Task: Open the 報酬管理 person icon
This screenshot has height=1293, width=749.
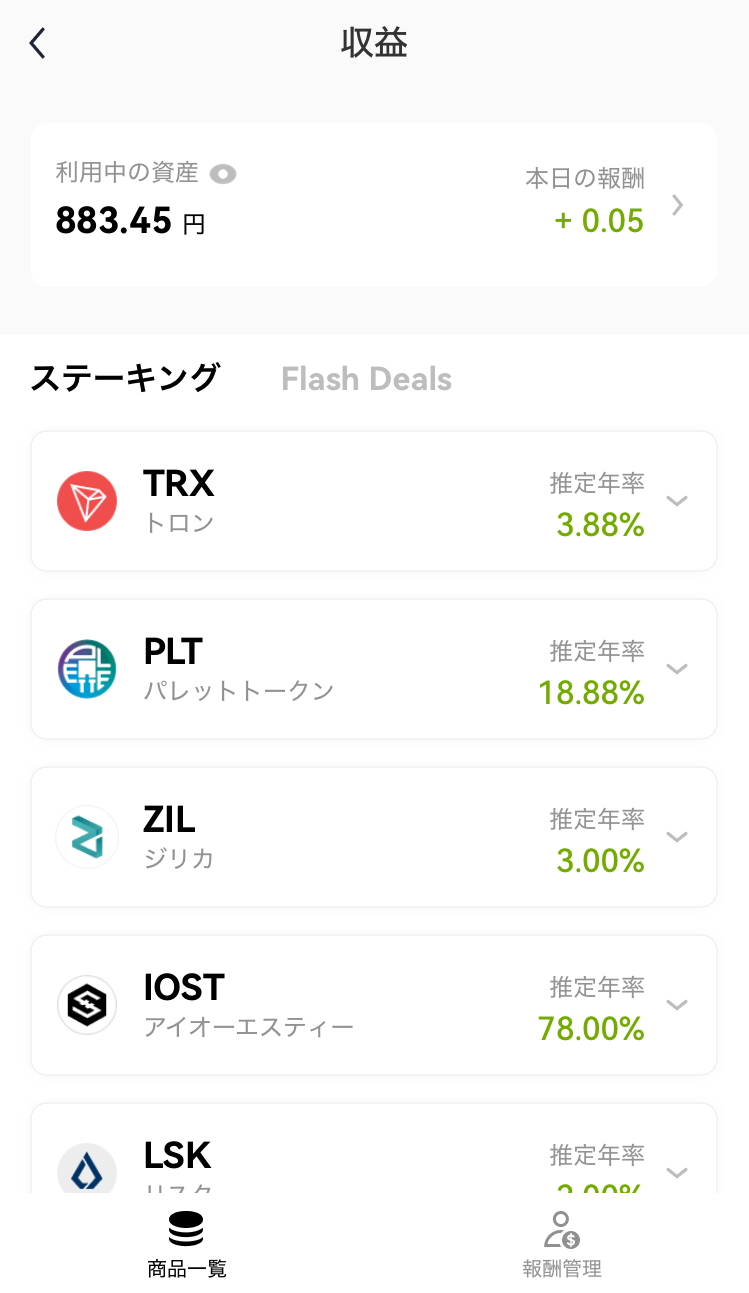Action: click(562, 1229)
